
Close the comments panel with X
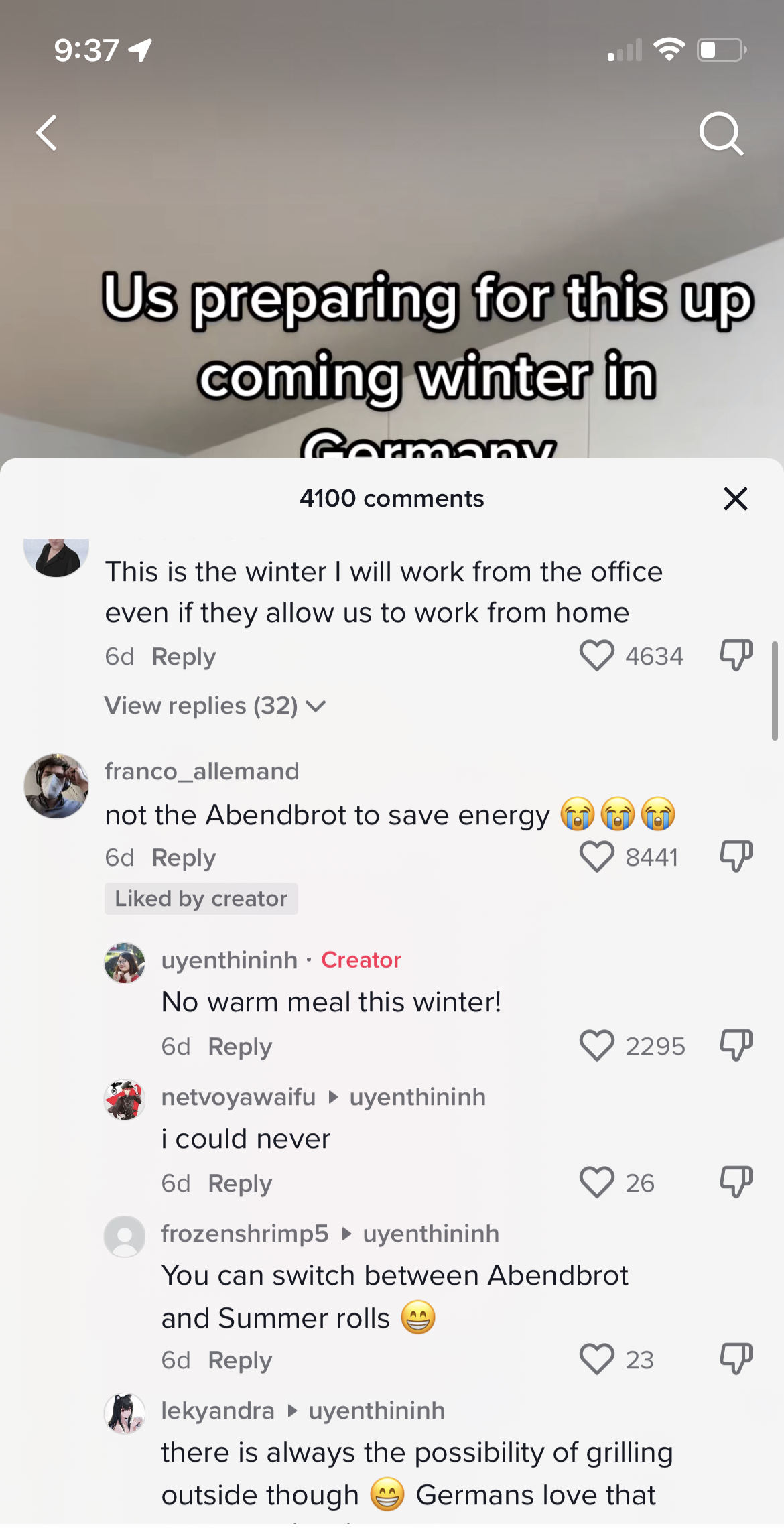point(735,499)
